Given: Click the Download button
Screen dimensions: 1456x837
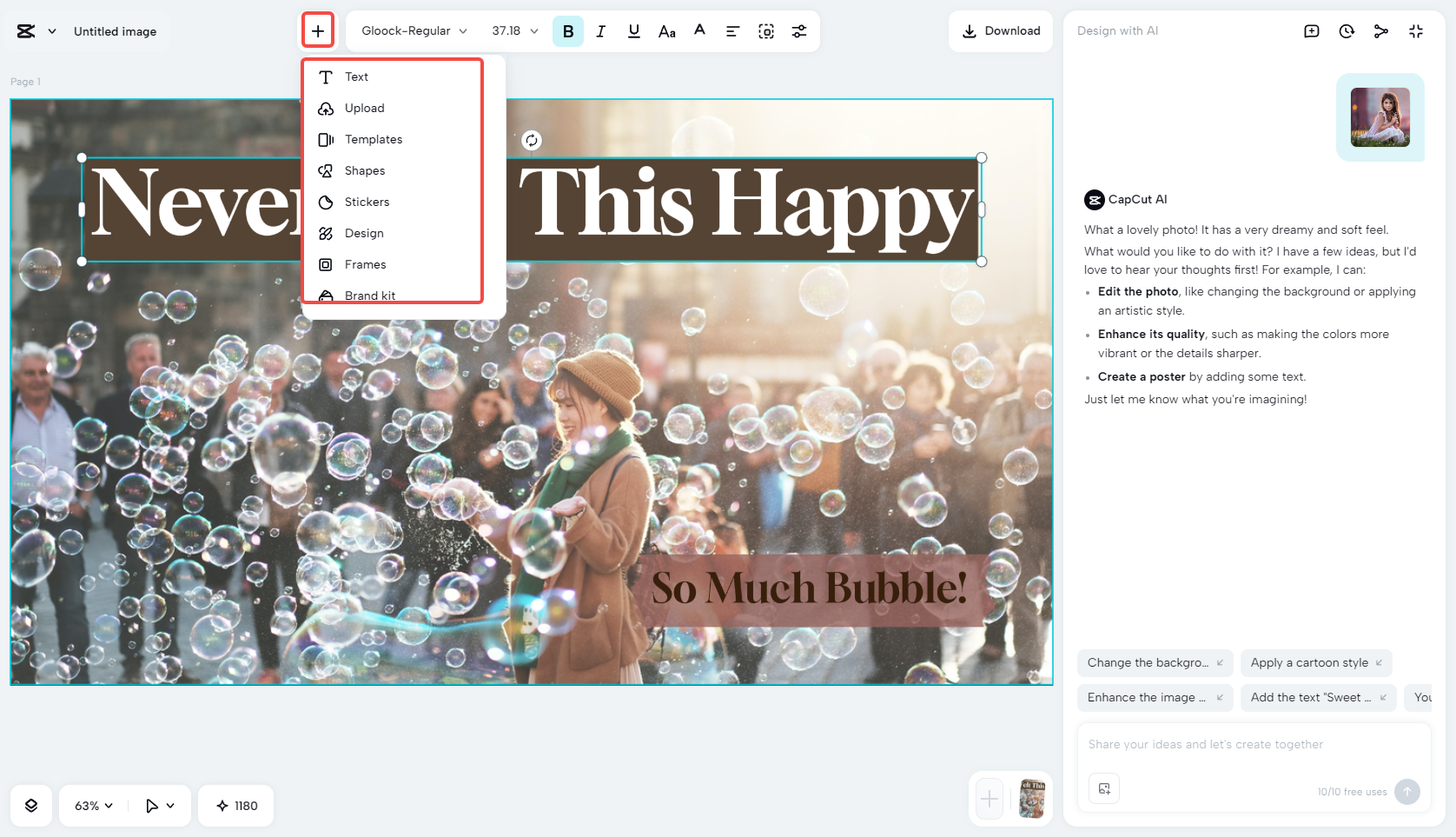Looking at the screenshot, I should pos(1000,30).
